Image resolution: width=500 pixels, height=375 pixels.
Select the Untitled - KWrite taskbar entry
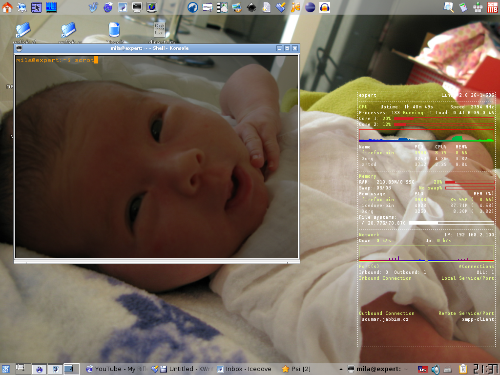(182, 369)
